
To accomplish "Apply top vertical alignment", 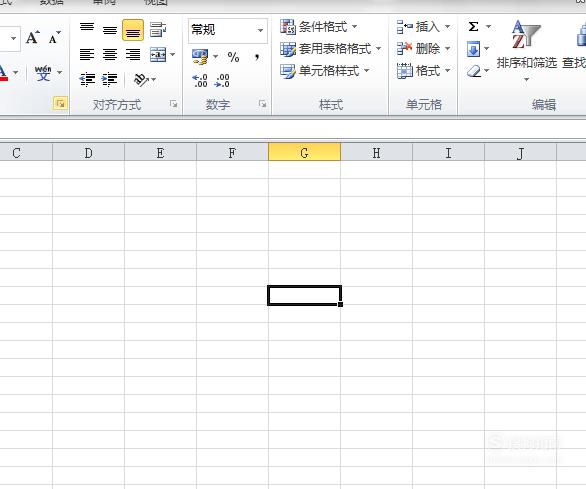I will click(87, 27).
